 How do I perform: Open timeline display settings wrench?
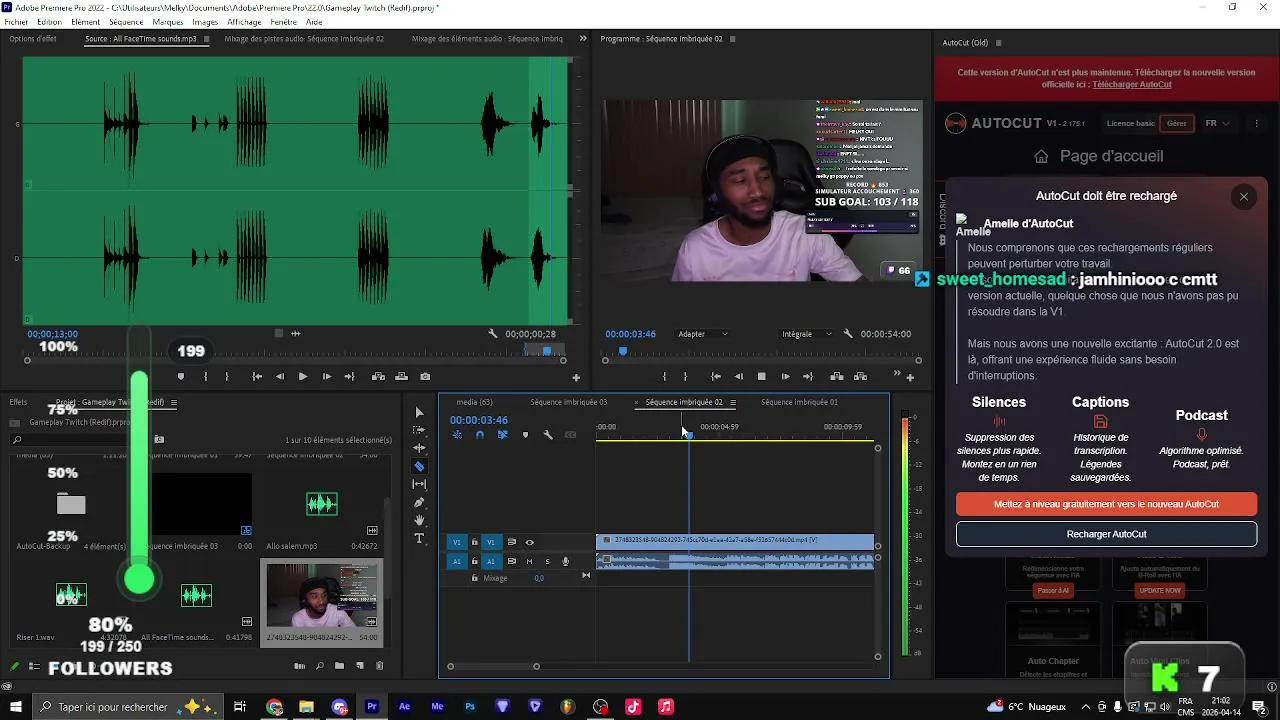pos(548,435)
